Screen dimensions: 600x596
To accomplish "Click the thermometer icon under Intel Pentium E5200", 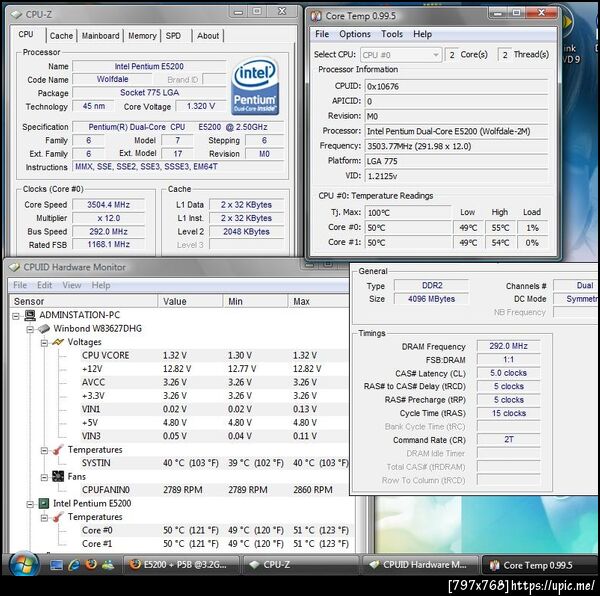I will pos(58,517).
